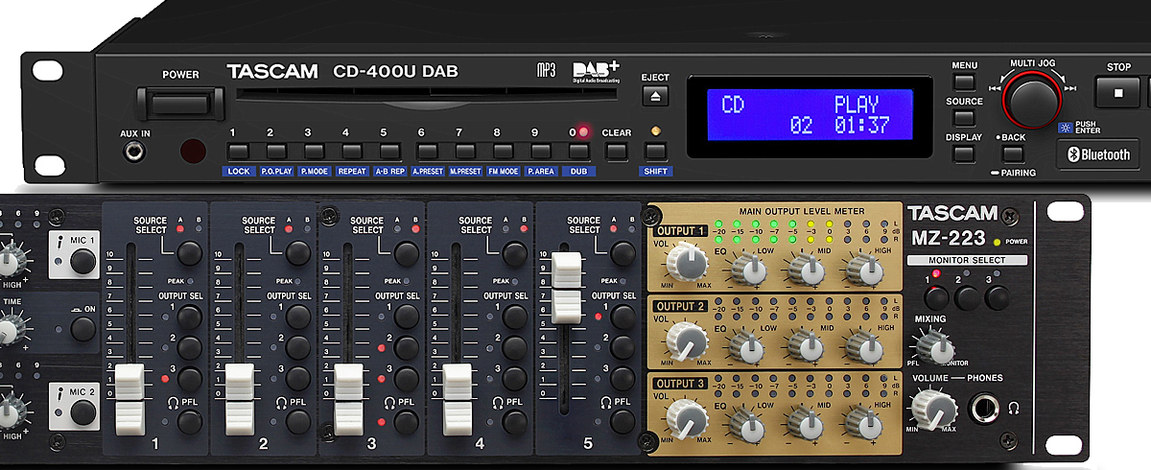This screenshot has height=470, width=1151.
Task: Click the MULTI JOG knob to enter
Action: 1034,101
